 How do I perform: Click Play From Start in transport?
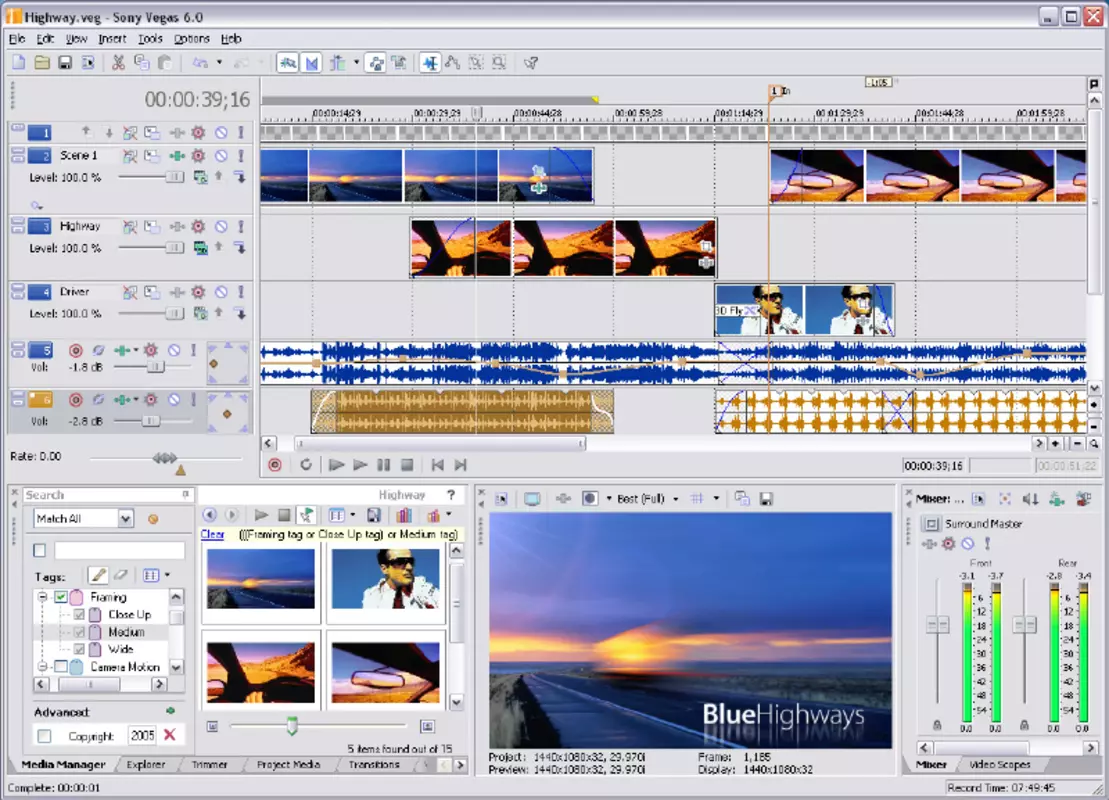(x=336, y=465)
